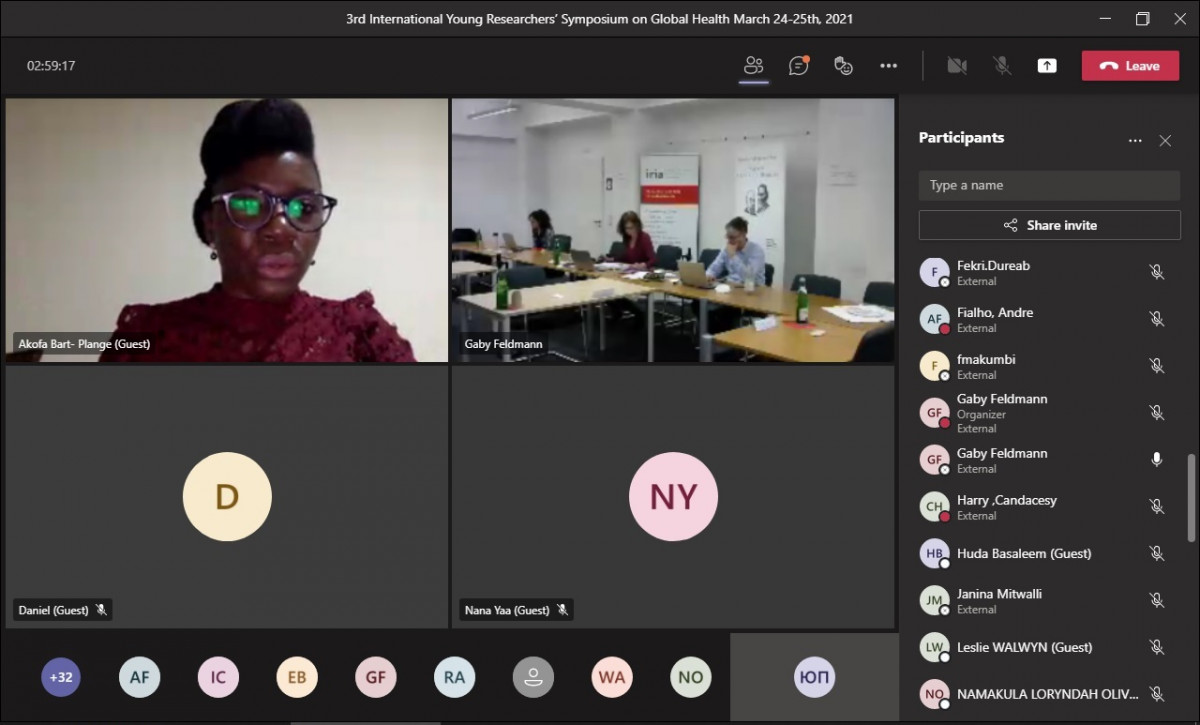
Task: Open the More actions ellipsis menu in toolbar
Action: point(888,66)
